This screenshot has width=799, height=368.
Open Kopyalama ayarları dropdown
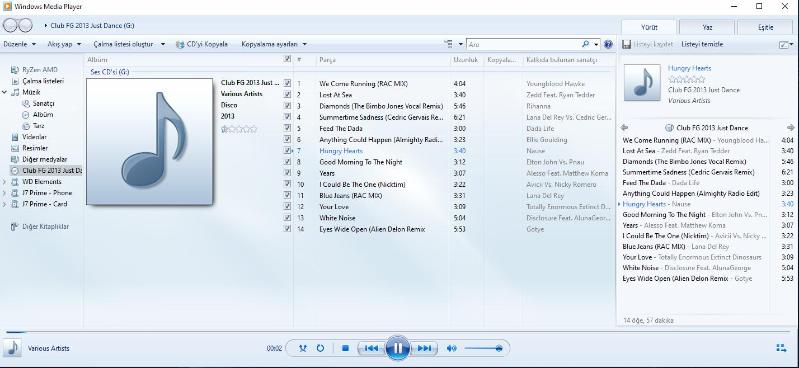click(x=274, y=44)
